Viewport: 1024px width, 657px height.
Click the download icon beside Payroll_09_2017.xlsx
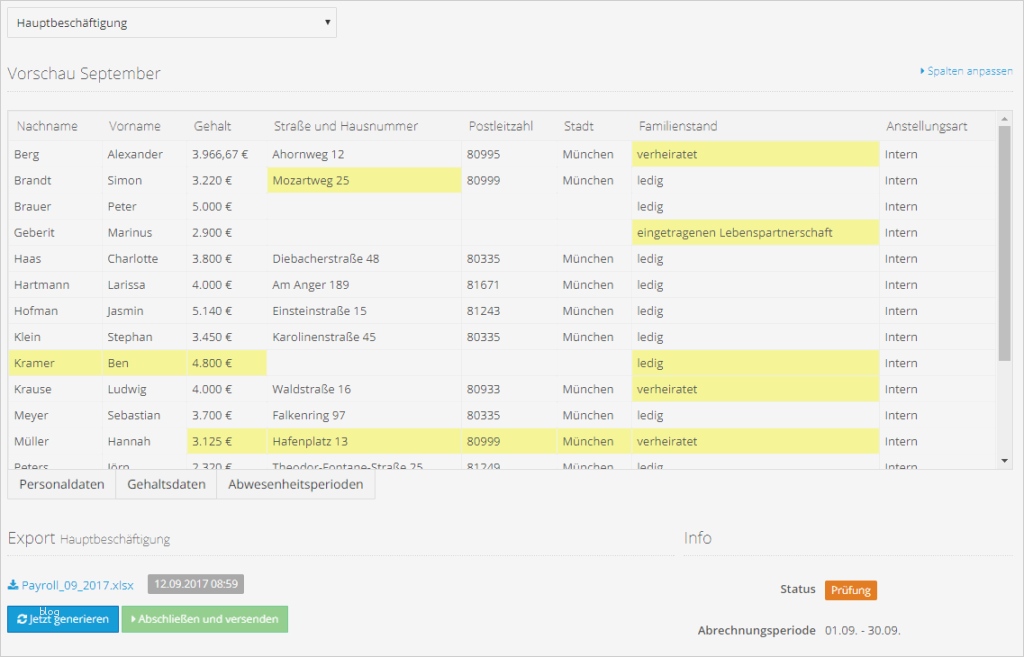click(x=13, y=585)
